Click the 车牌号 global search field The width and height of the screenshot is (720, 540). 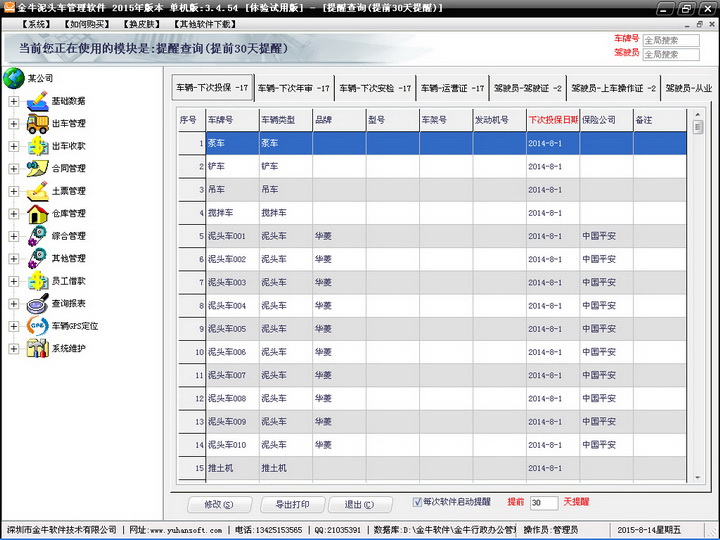tap(671, 40)
